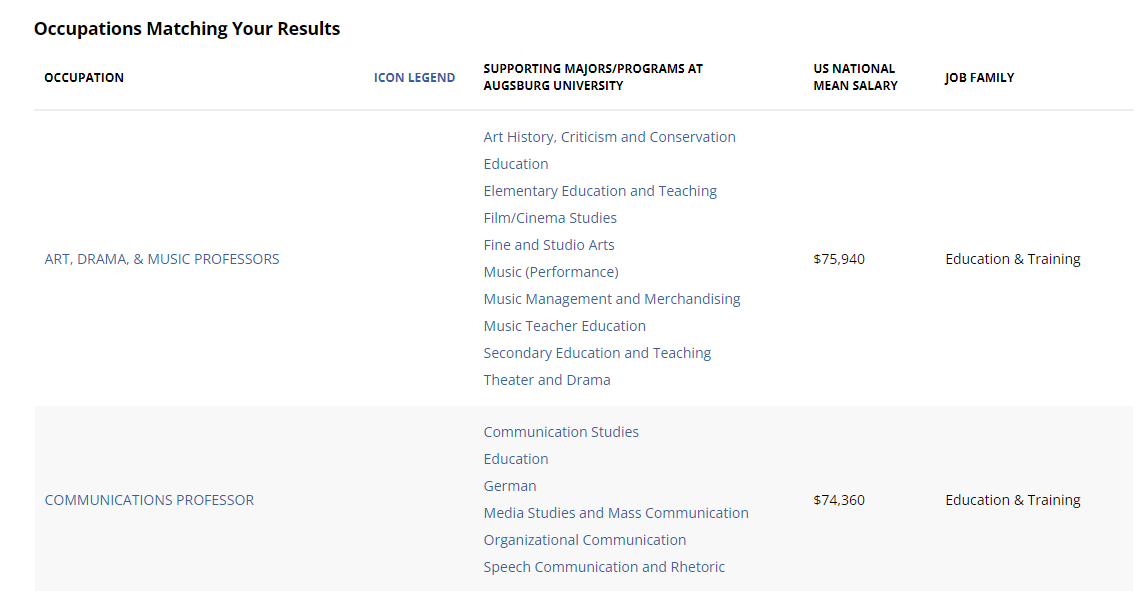Click the OCCUPATION column header

click(x=84, y=77)
